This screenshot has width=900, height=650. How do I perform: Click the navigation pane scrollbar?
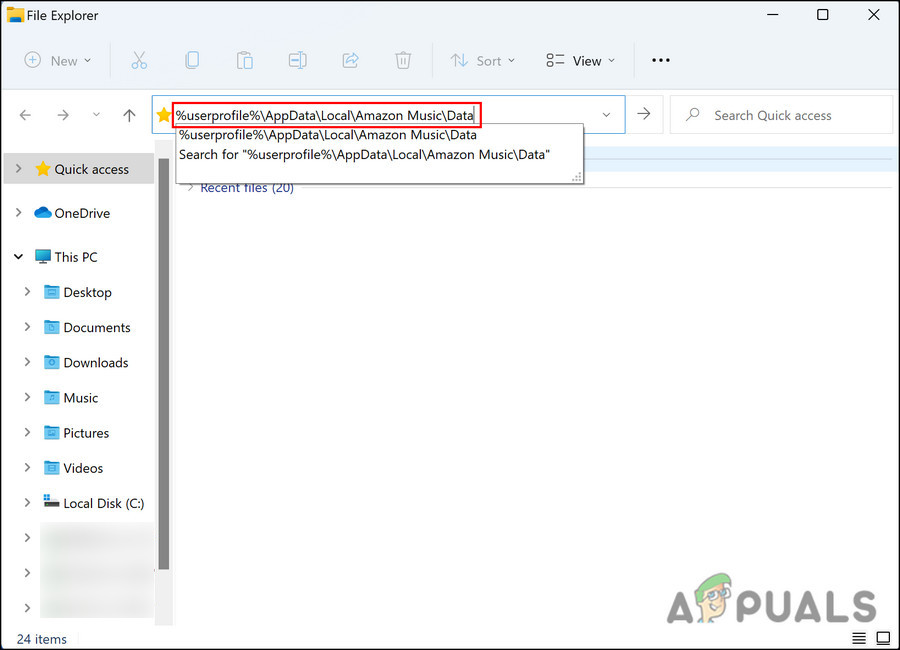tap(164, 363)
